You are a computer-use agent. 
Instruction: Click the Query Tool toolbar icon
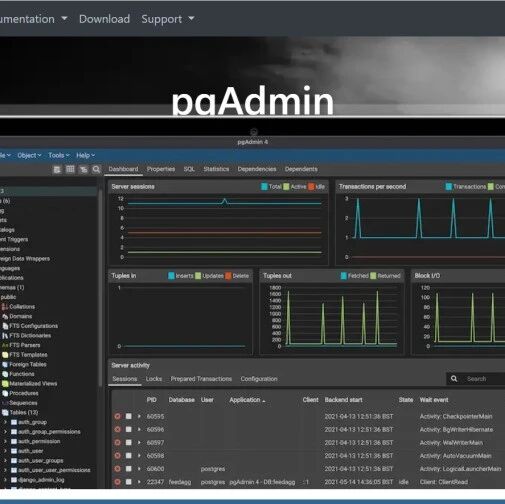pos(57,170)
